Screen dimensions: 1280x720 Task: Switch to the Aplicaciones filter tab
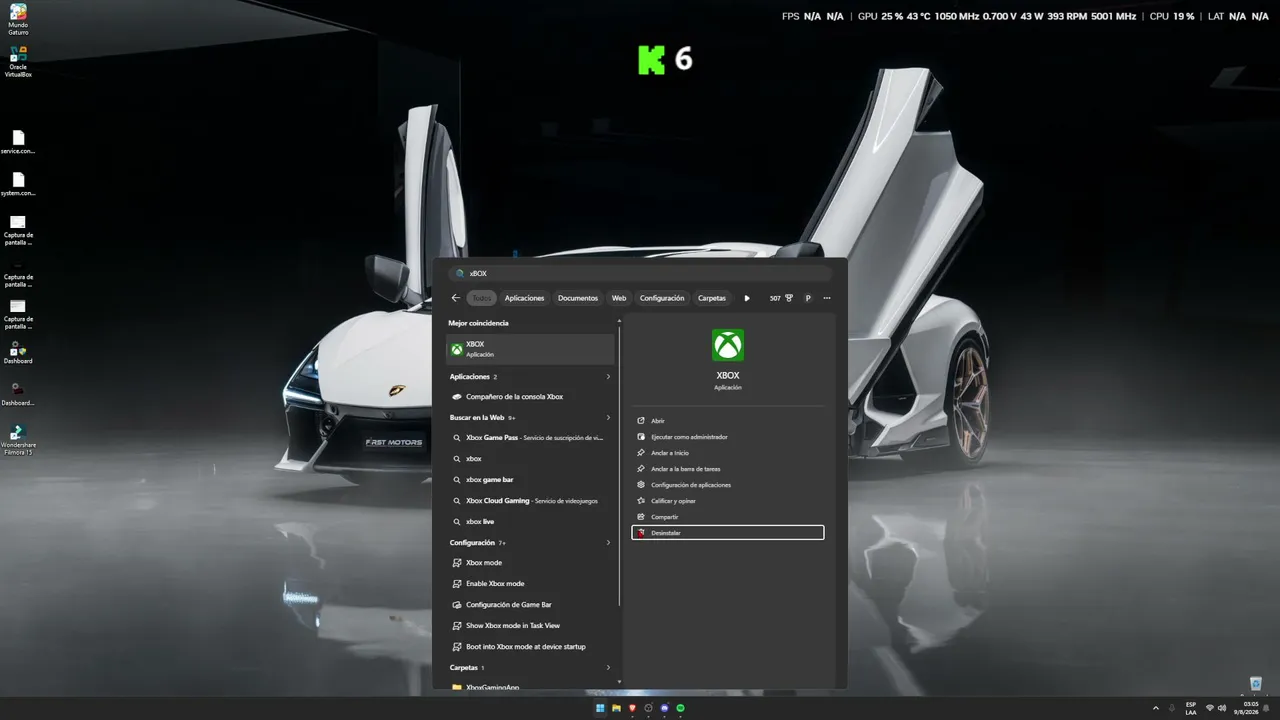click(x=524, y=298)
